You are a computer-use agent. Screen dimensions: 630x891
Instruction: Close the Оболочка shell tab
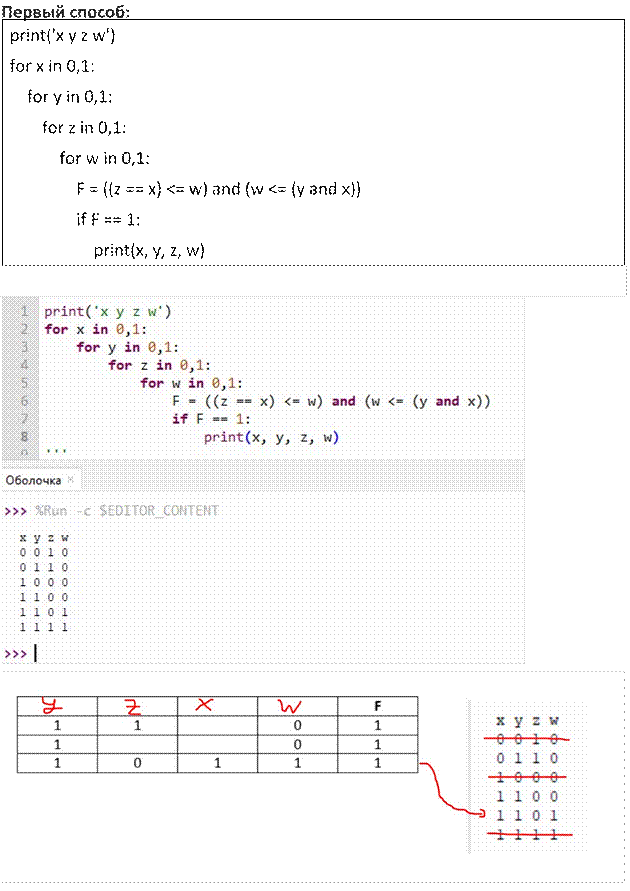pos(72,480)
